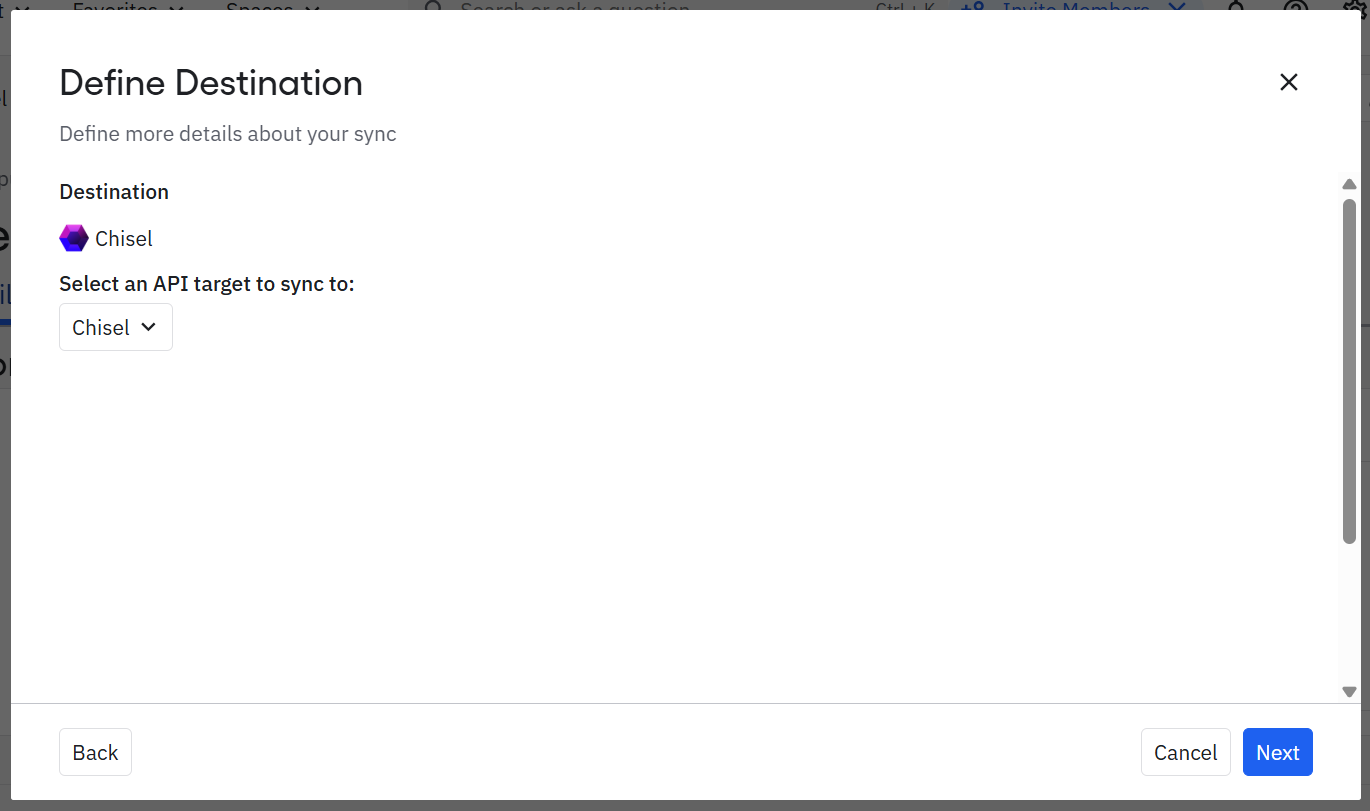Cancel the sync setup
This screenshot has height=811, width=1370.
[x=1185, y=752]
